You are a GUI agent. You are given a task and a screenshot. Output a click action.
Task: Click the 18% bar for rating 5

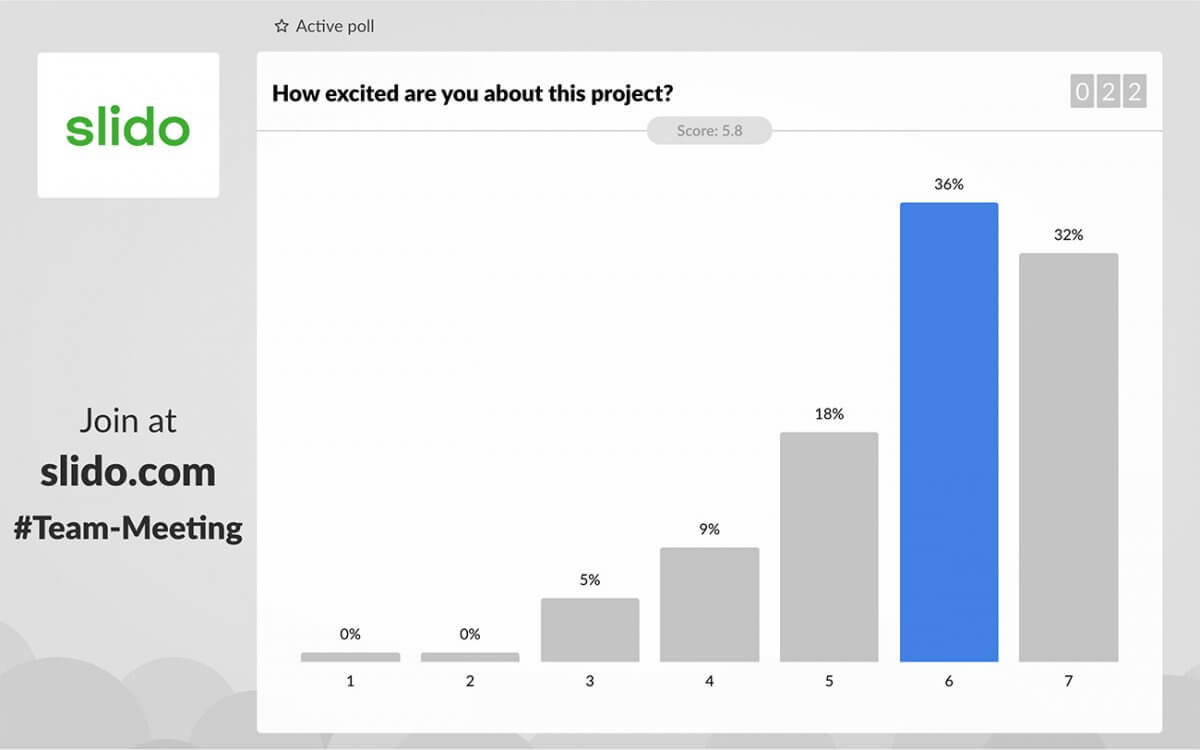pyautogui.click(x=829, y=545)
